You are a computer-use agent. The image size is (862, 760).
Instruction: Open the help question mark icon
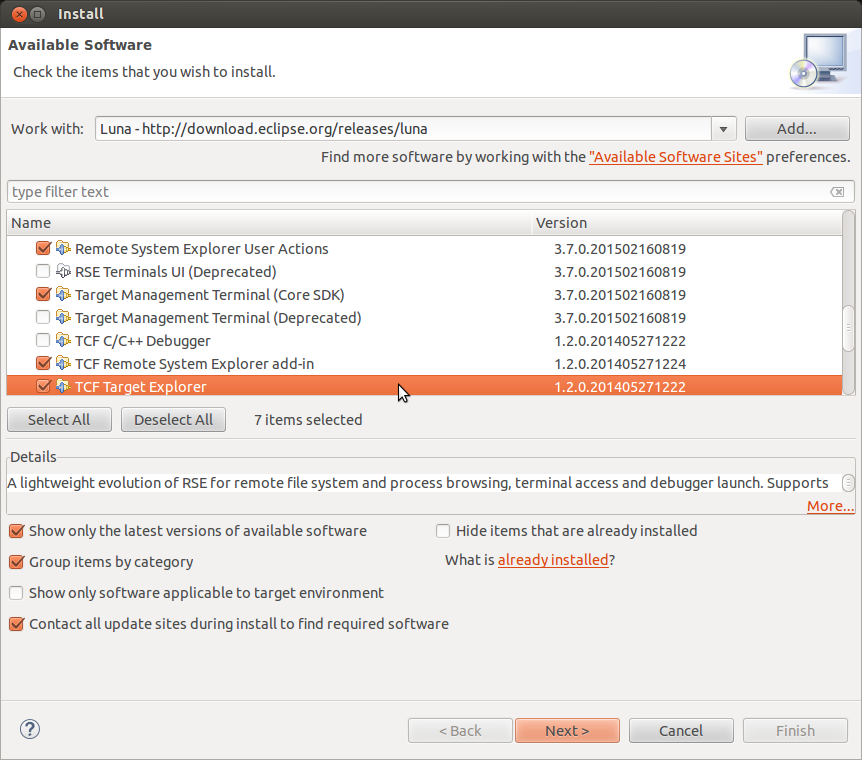pyautogui.click(x=29, y=730)
